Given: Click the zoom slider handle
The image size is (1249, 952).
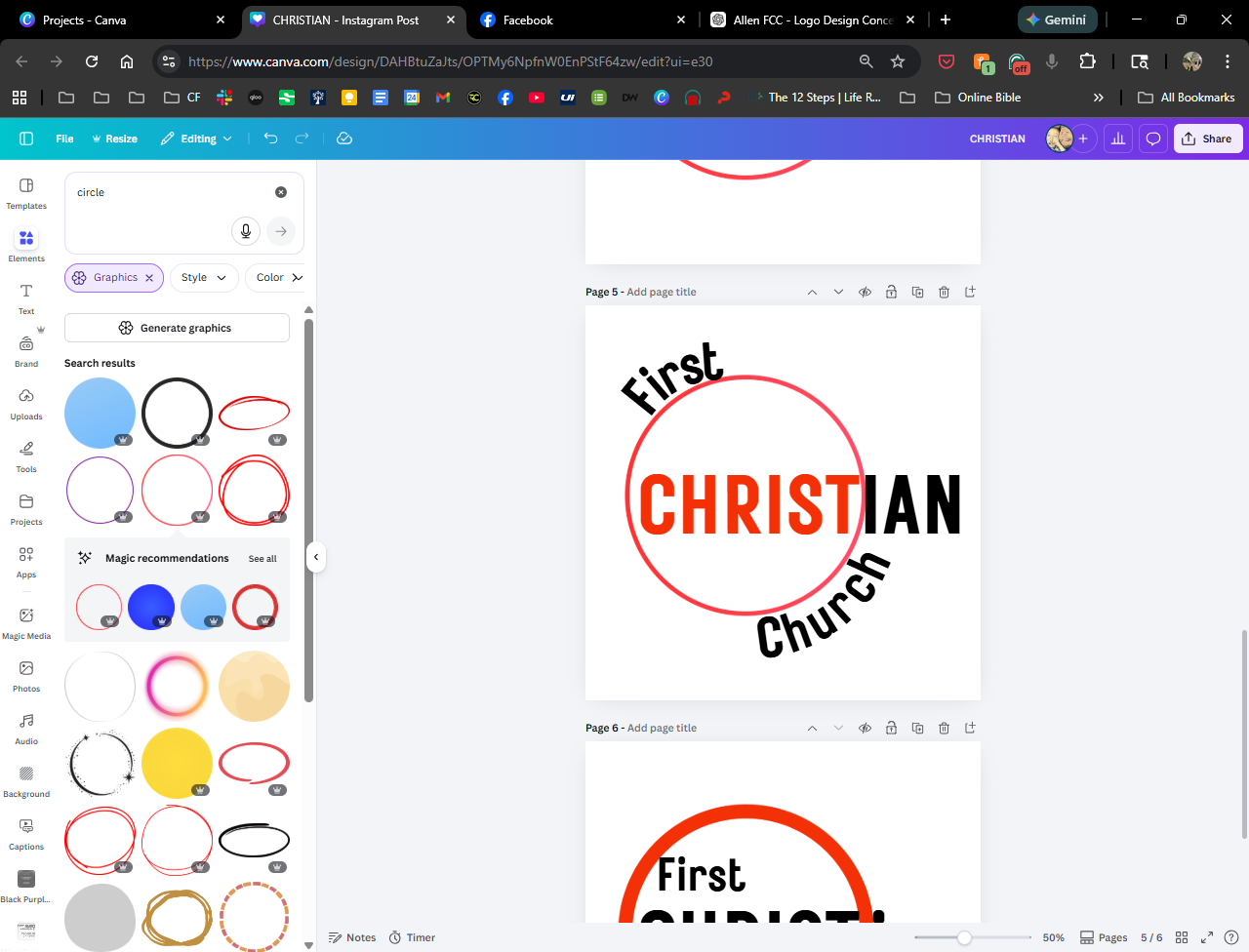Looking at the screenshot, I should [964, 937].
